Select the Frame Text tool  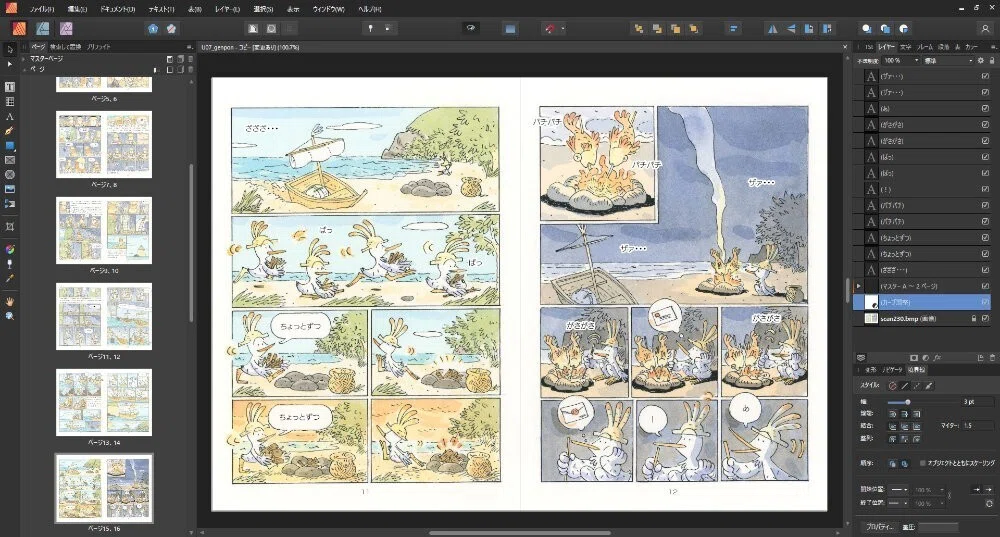[x=10, y=87]
